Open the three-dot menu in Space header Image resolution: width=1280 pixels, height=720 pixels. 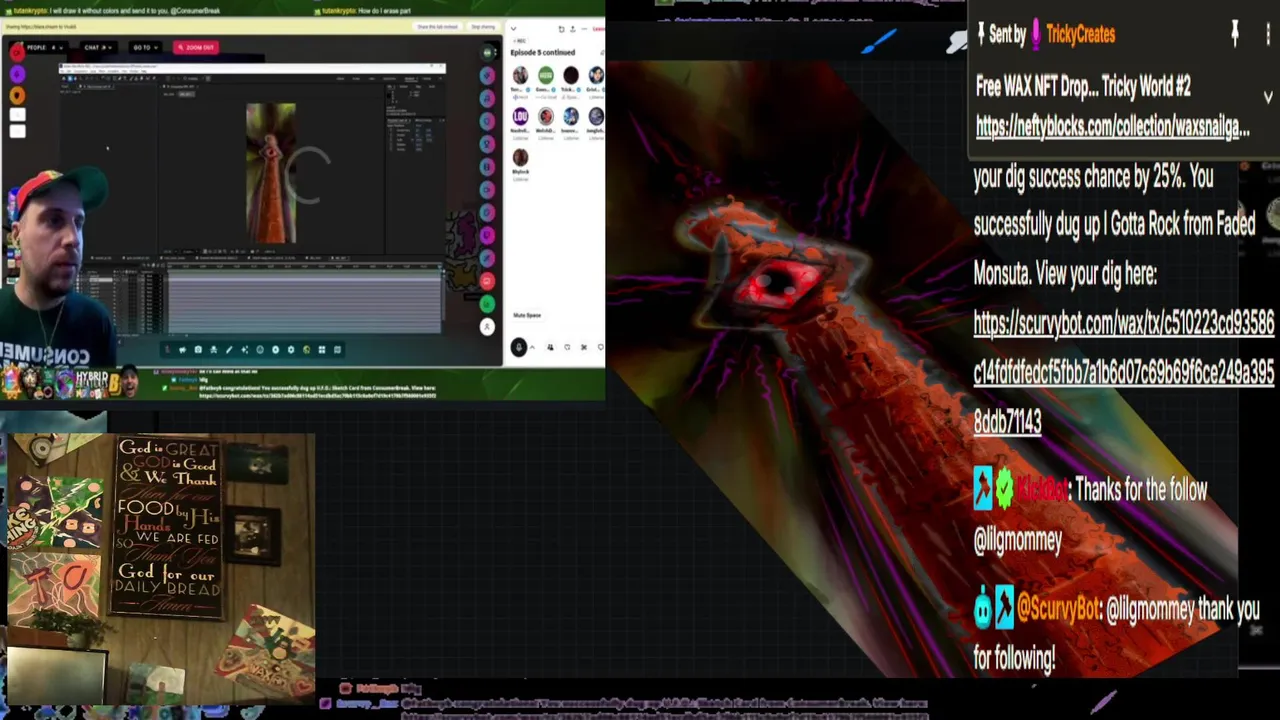pos(584,29)
